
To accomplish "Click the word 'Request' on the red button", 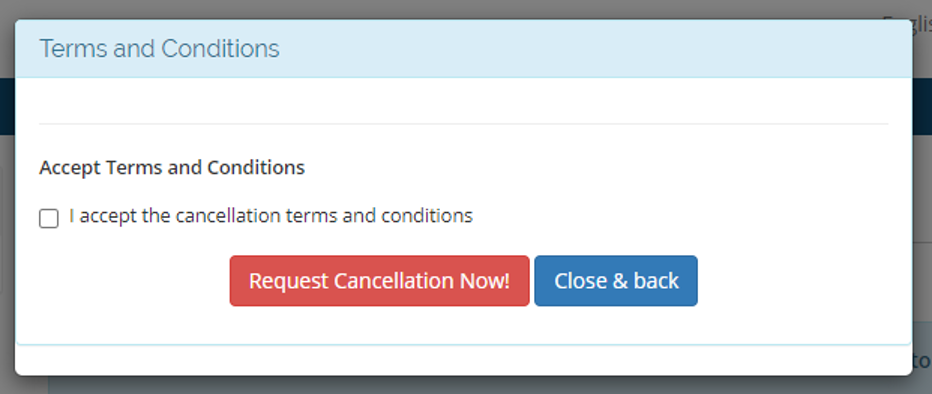I will coord(289,280).
